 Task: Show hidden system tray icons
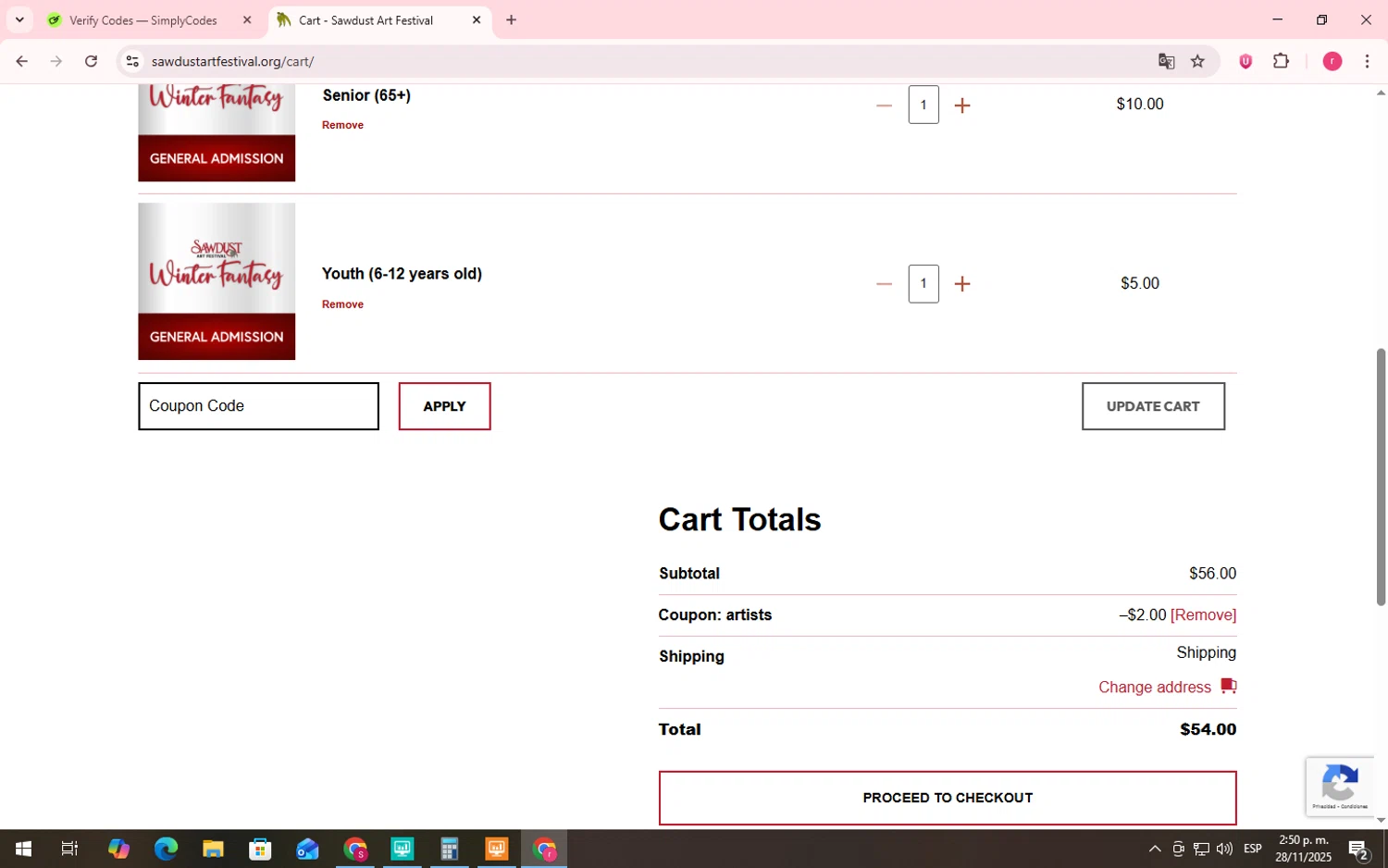(1155, 849)
